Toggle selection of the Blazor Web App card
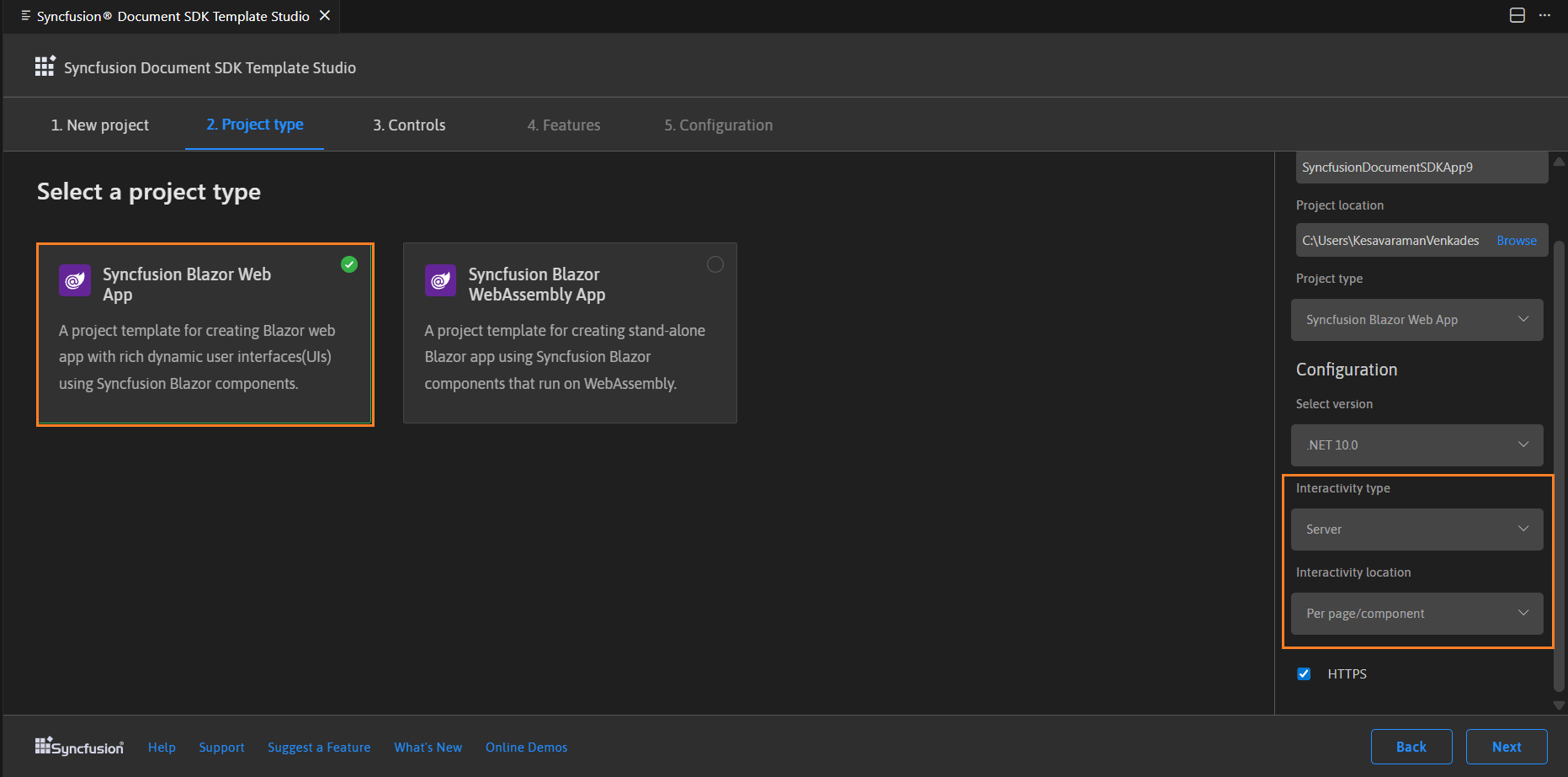This screenshot has height=777, width=1568. [x=205, y=334]
